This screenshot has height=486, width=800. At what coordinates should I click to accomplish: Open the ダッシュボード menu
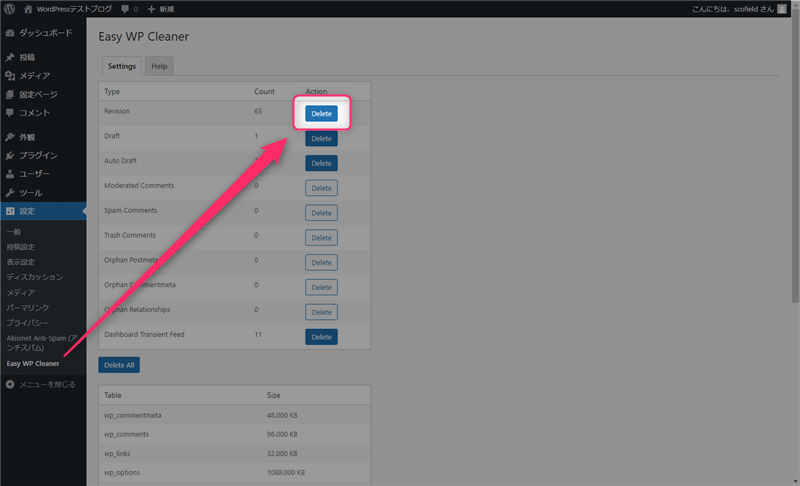click(43, 33)
